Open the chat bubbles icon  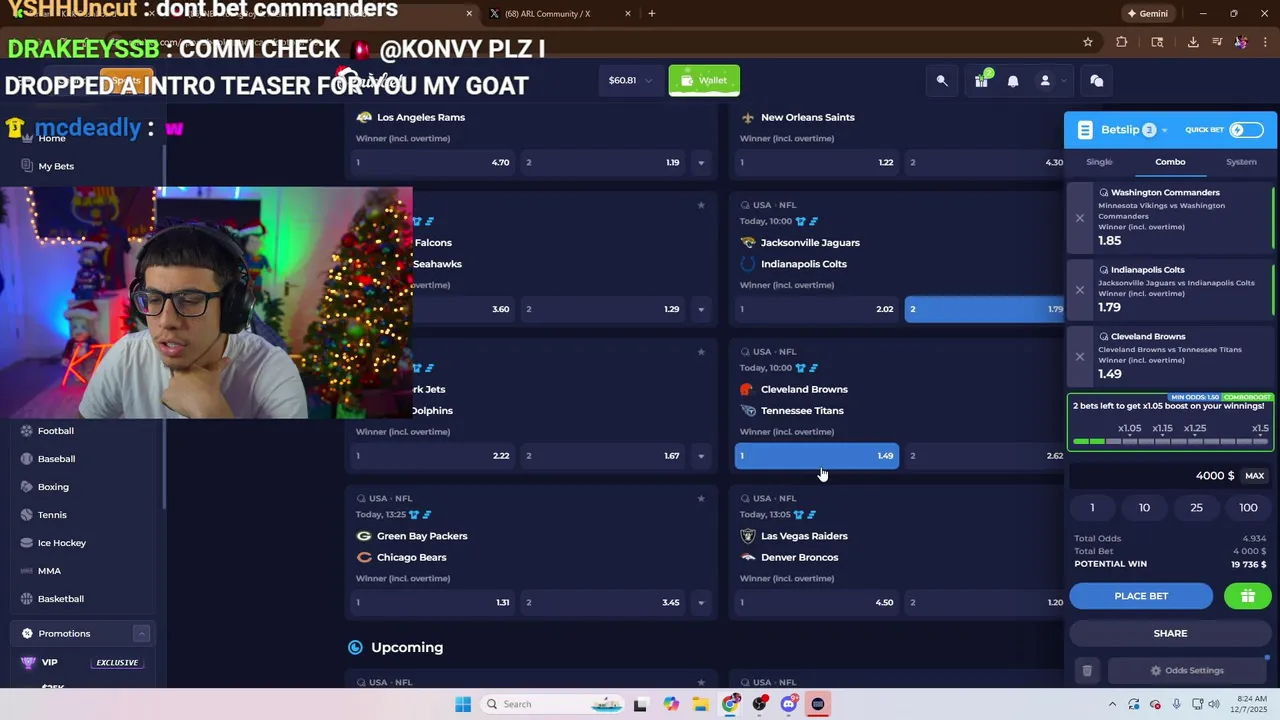pos(1097,81)
